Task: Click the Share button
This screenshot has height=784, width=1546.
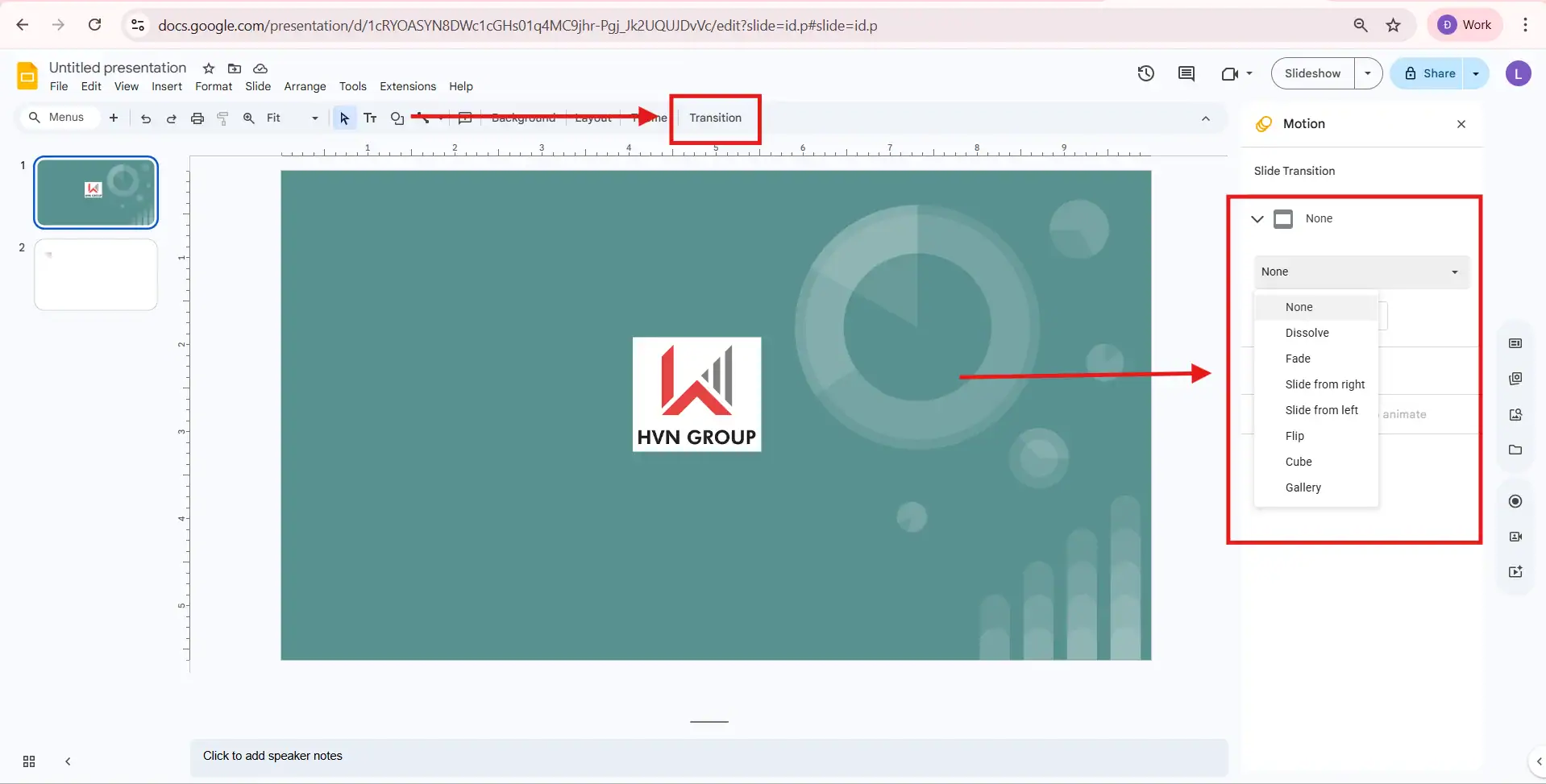Action: (x=1429, y=73)
